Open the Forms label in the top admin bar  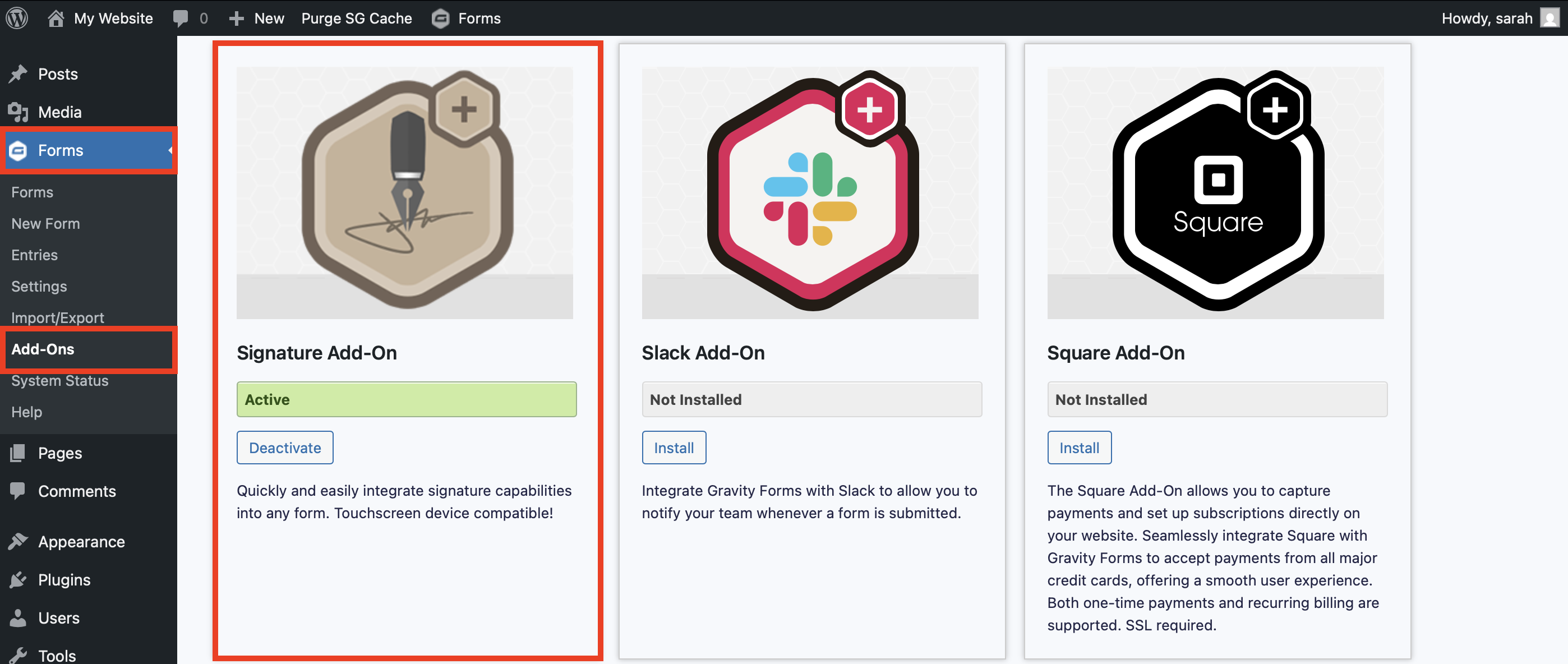tap(479, 19)
